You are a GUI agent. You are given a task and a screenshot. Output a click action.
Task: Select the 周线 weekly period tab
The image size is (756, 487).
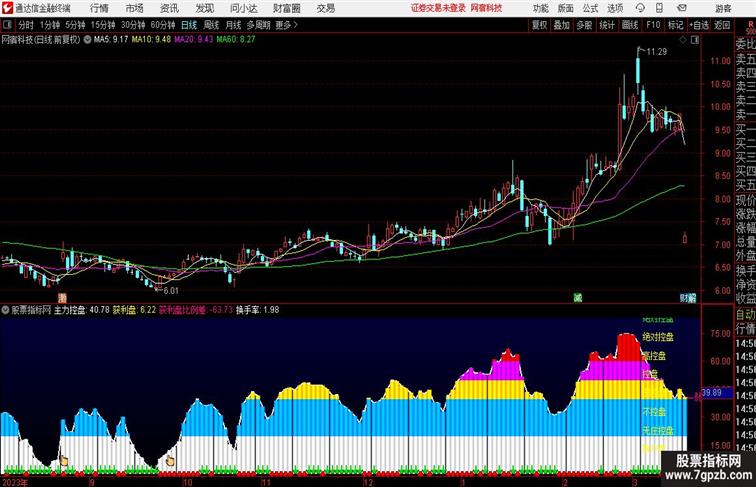coord(211,25)
